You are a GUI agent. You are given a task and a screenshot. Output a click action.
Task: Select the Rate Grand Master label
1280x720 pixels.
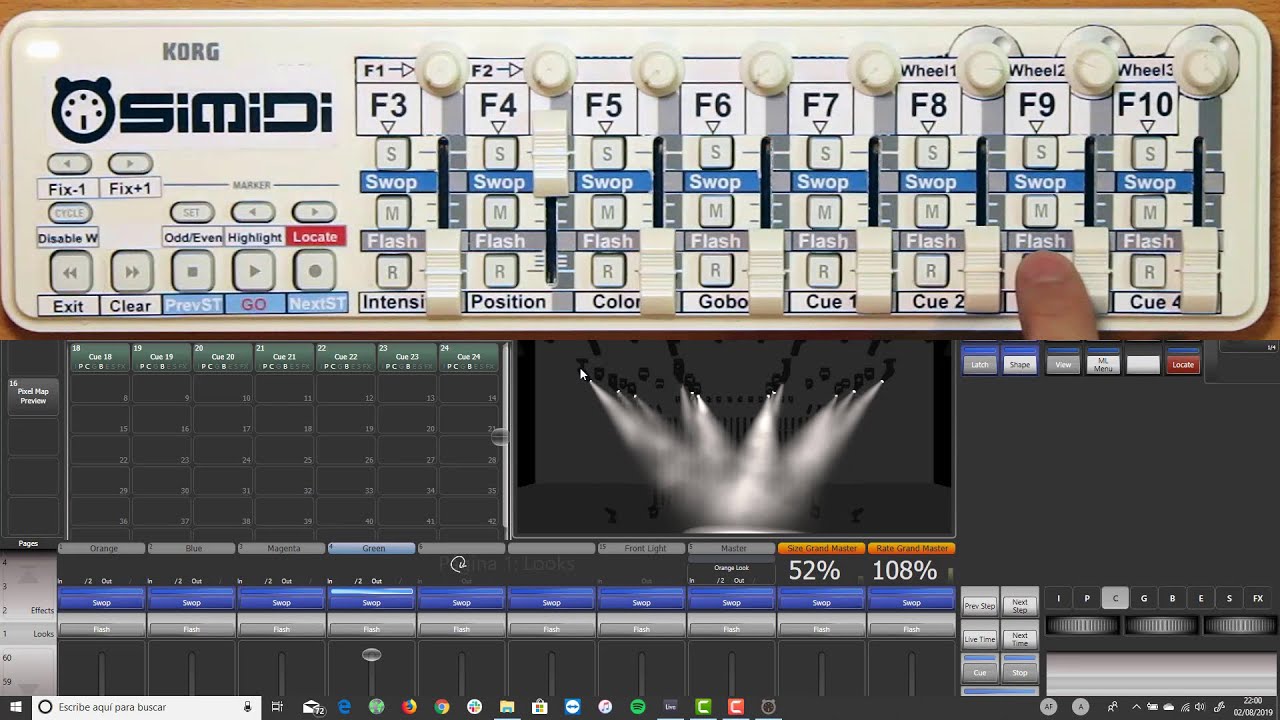coord(911,548)
